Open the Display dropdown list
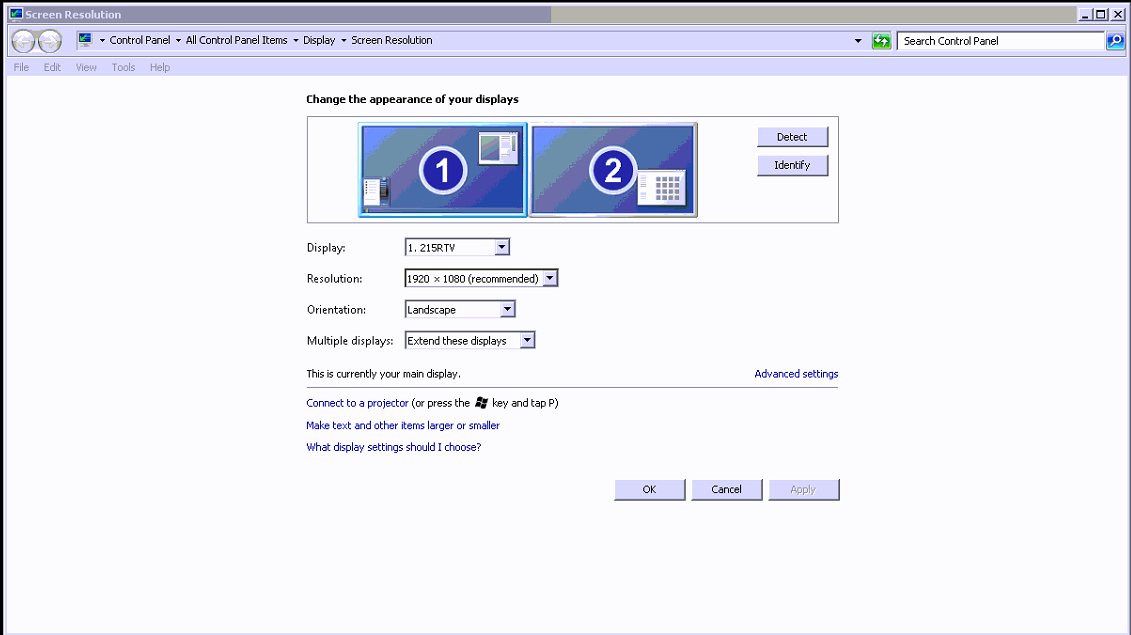This screenshot has height=635, width=1131. click(502, 247)
